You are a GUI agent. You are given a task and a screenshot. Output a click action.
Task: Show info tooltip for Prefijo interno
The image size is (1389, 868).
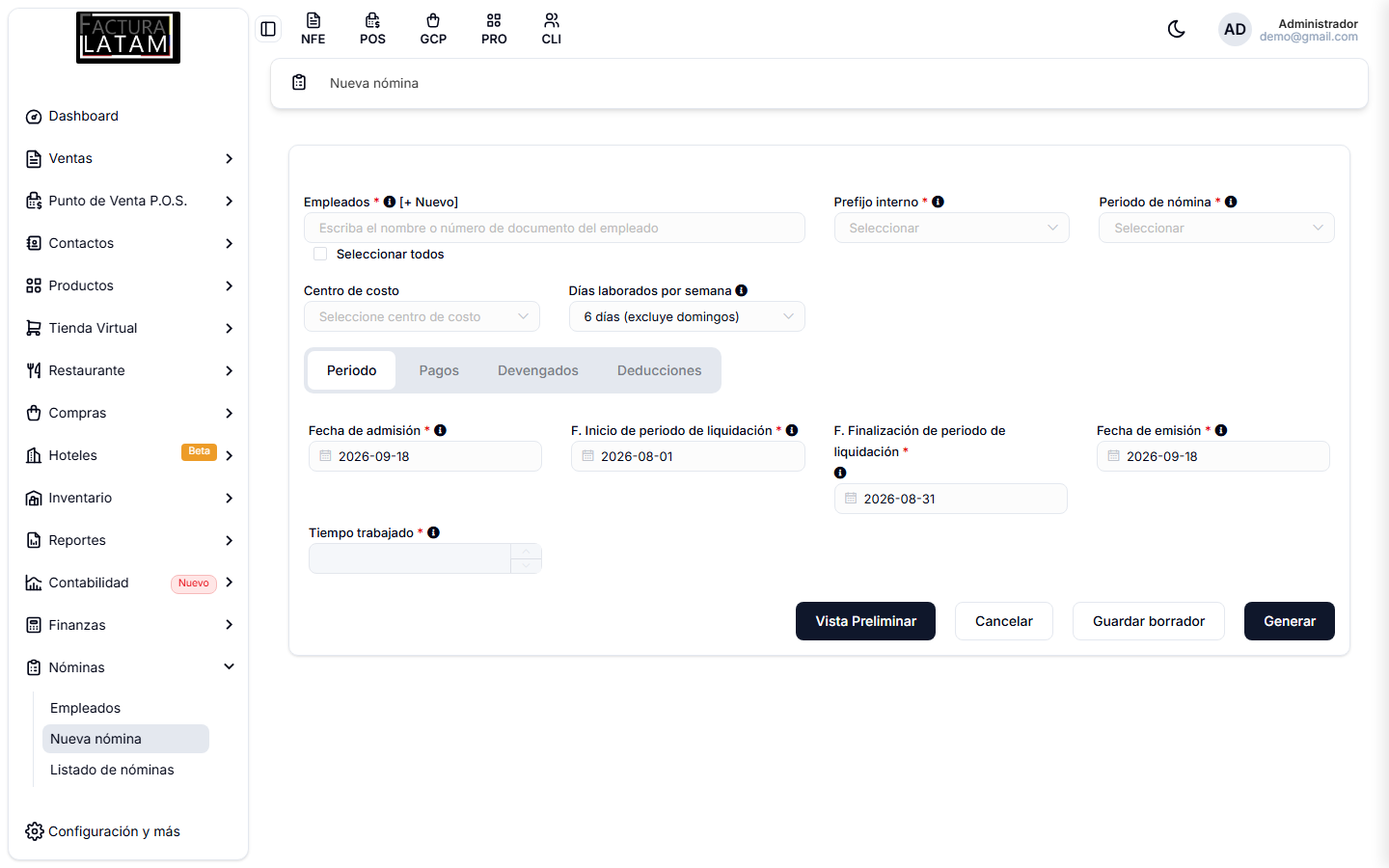click(938, 202)
